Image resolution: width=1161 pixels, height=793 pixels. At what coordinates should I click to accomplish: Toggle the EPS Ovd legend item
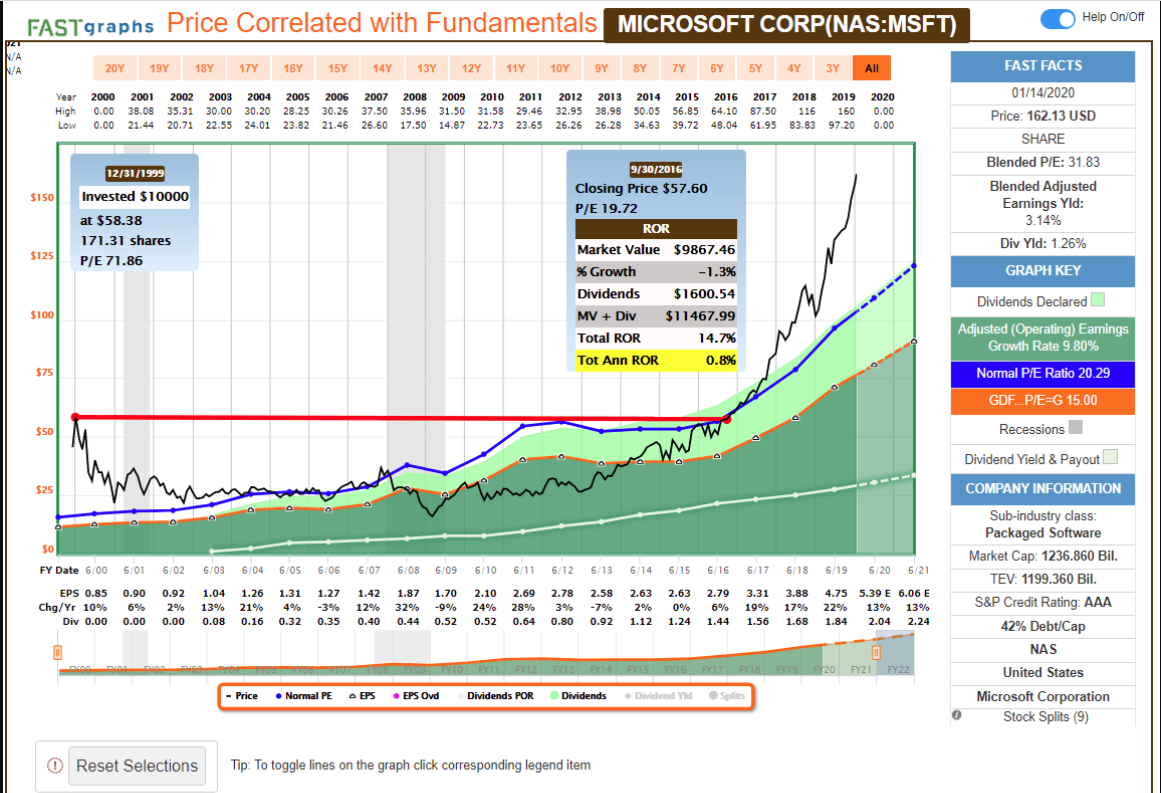pyautogui.click(x=416, y=696)
